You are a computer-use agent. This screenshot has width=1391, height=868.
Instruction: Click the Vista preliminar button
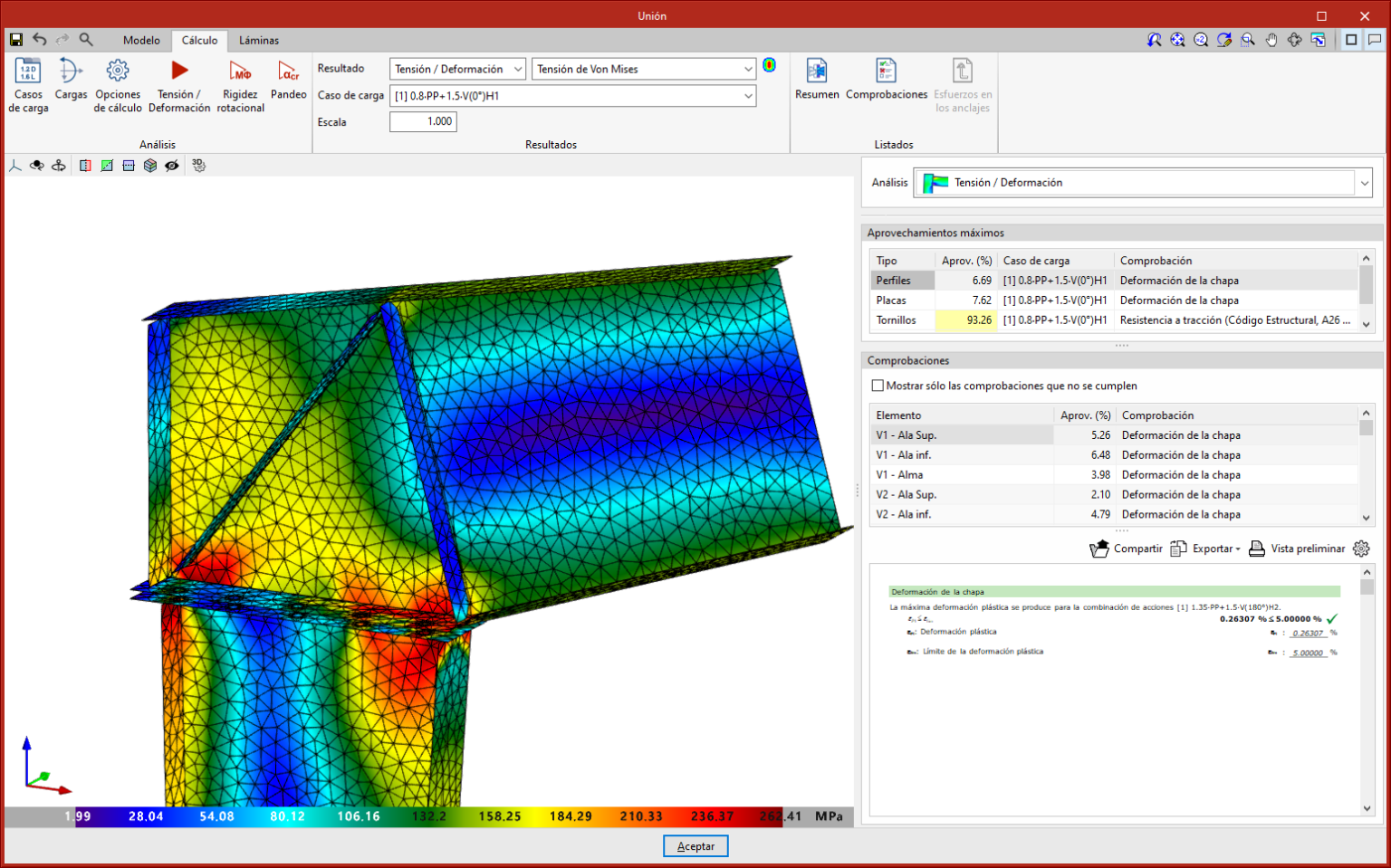click(1297, 548)
